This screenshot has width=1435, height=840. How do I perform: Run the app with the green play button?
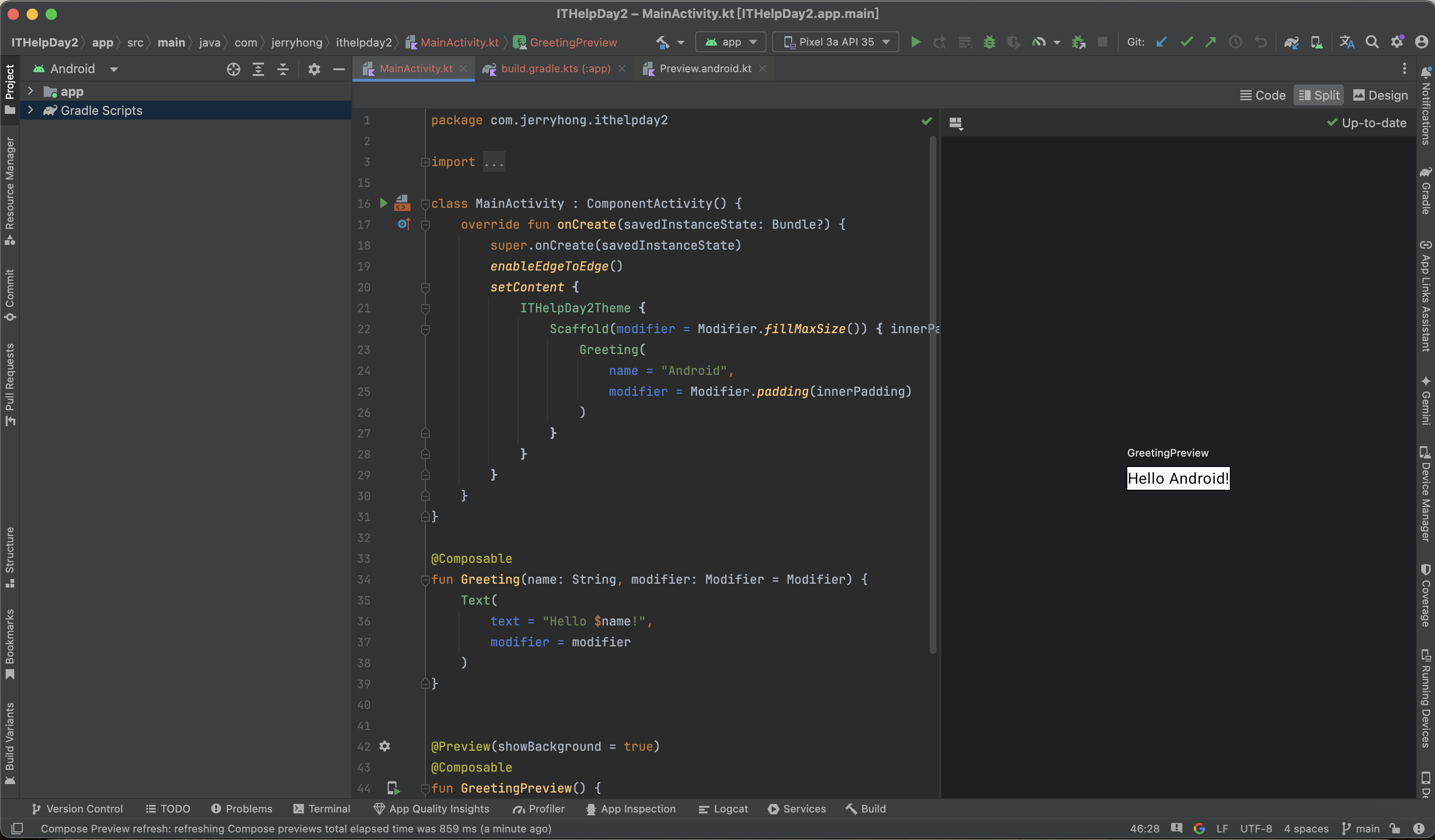click(x=916, y=42)
